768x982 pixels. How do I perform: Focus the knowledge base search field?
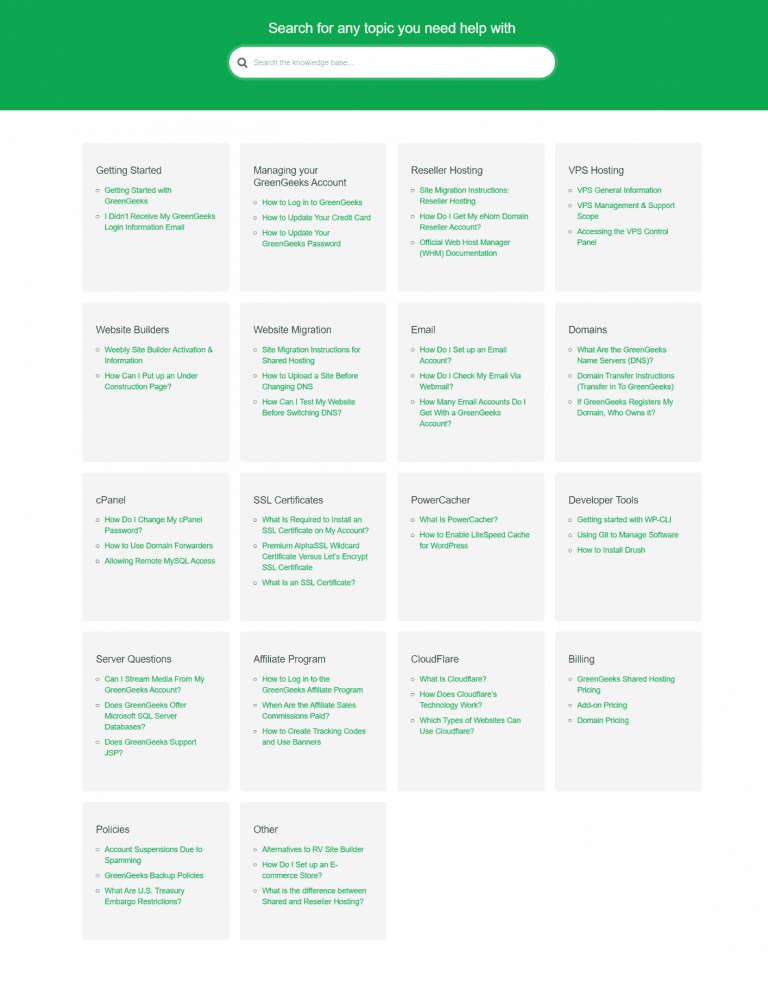[392, 63]
